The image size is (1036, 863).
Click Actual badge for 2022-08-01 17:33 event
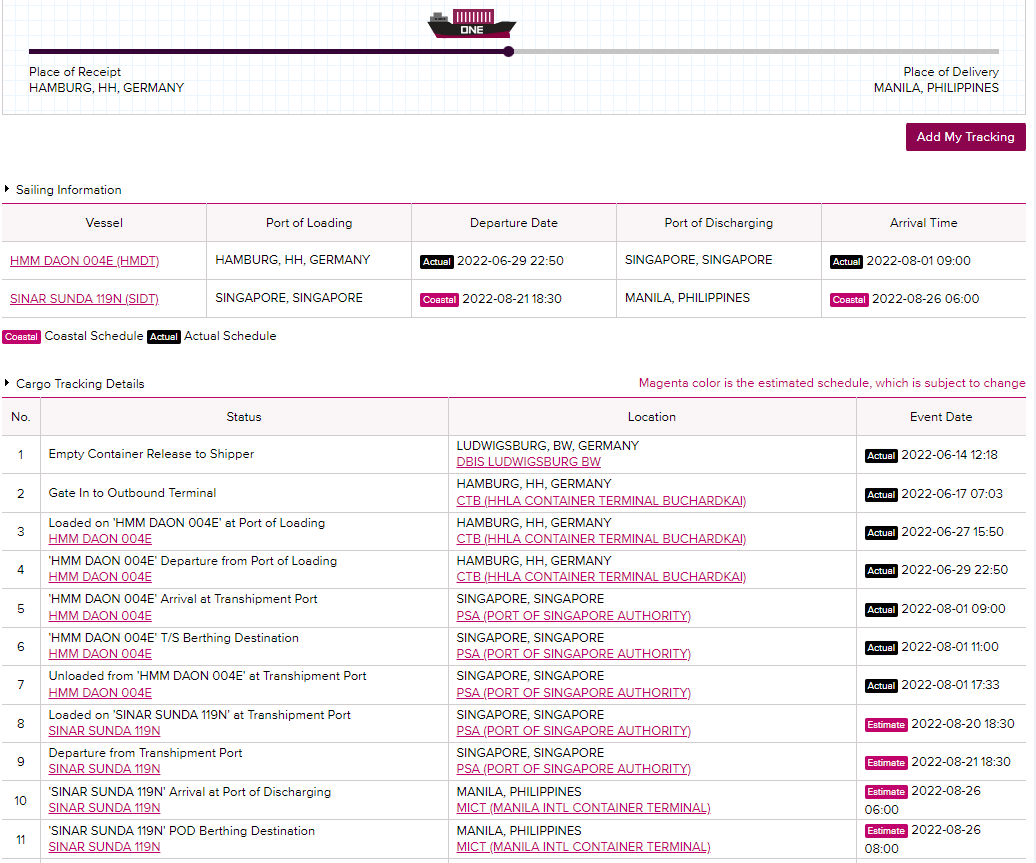tap(881, 686)
